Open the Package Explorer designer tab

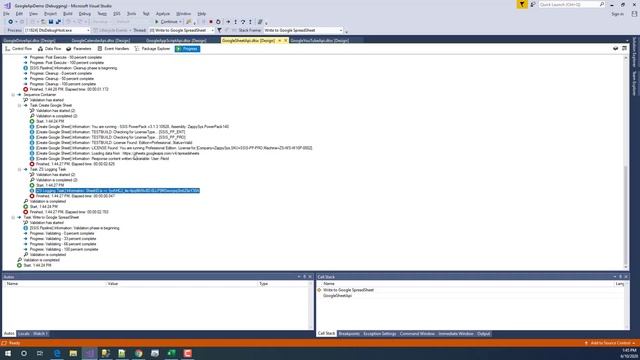coord(152,49)
